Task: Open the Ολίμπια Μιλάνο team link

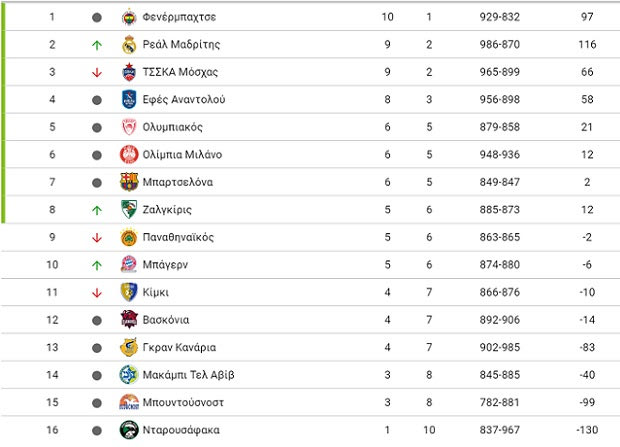Action: [x=182, y=155]
